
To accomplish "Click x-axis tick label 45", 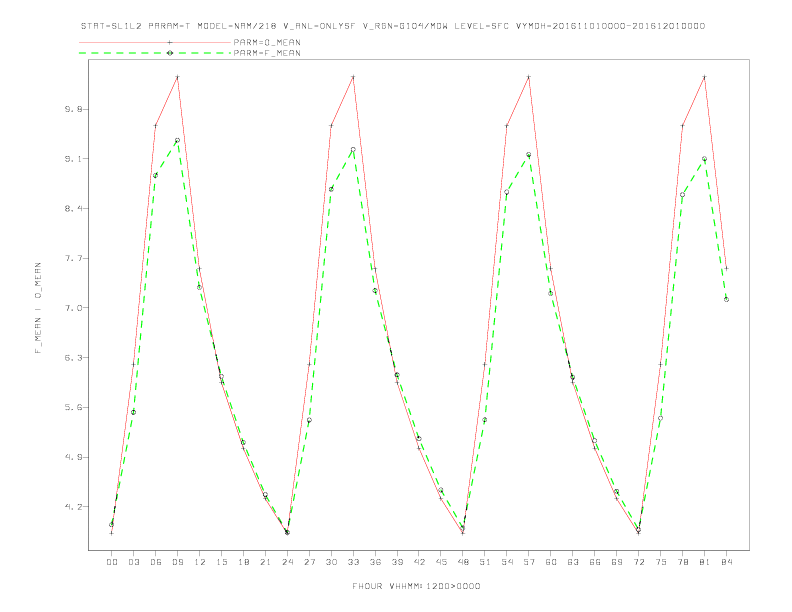I will point(441,562).
